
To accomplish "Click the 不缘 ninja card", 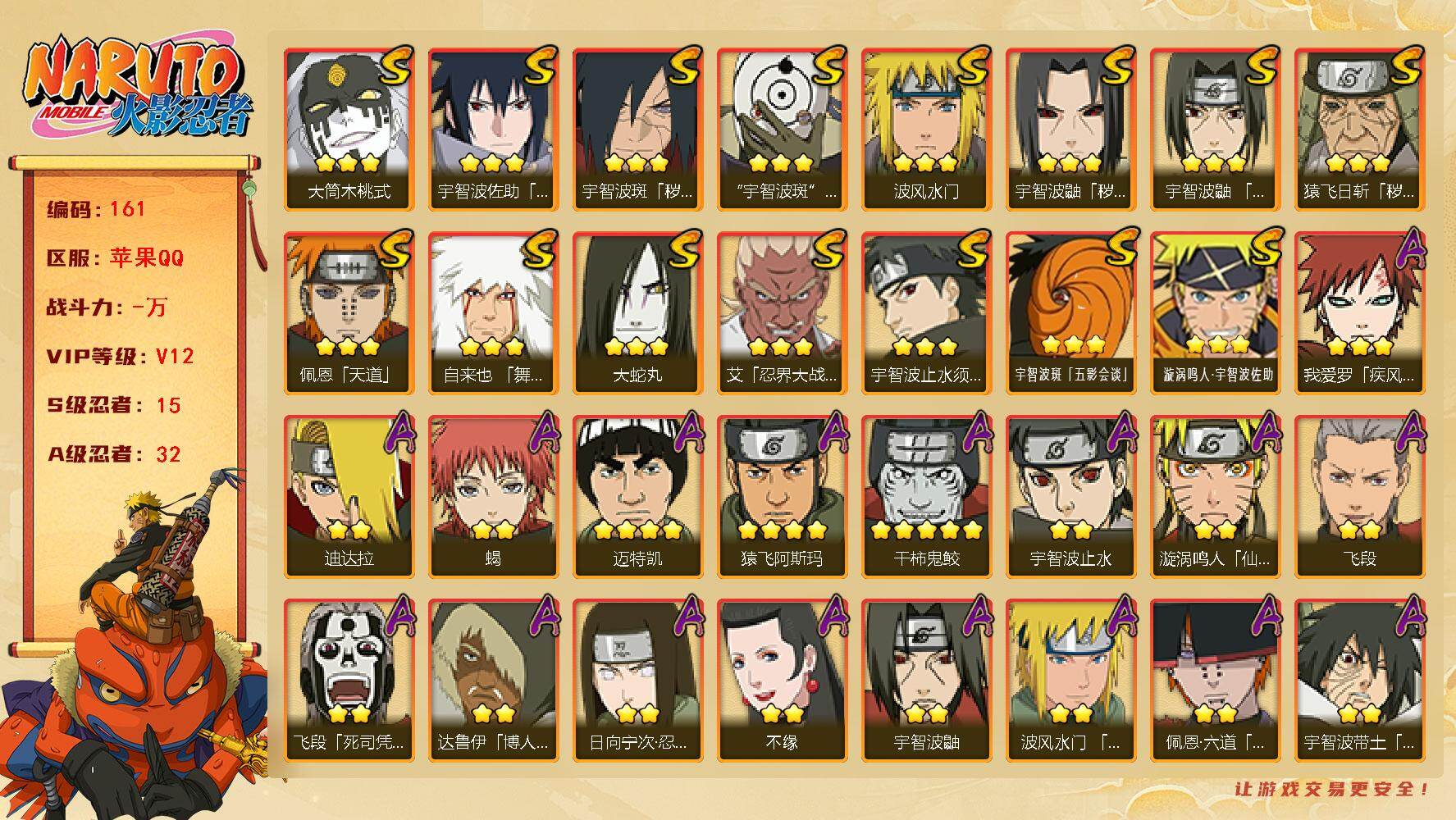I will coord(782,681).
